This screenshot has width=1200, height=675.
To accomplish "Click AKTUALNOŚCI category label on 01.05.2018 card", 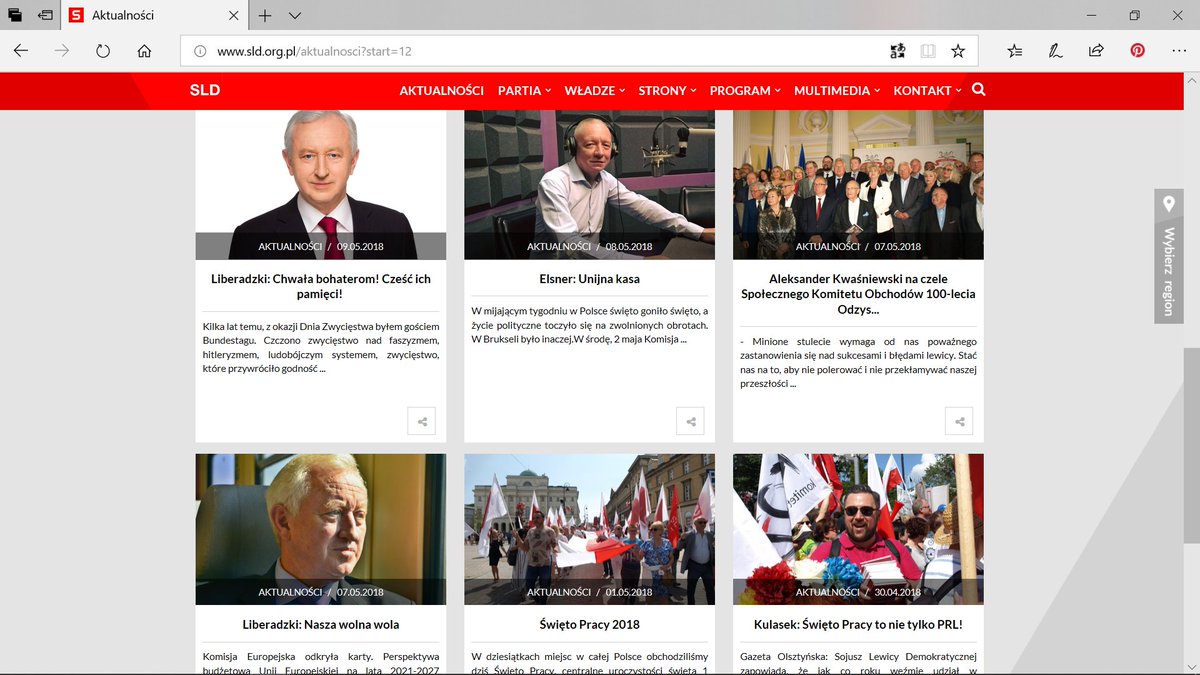I will [559, 592].
